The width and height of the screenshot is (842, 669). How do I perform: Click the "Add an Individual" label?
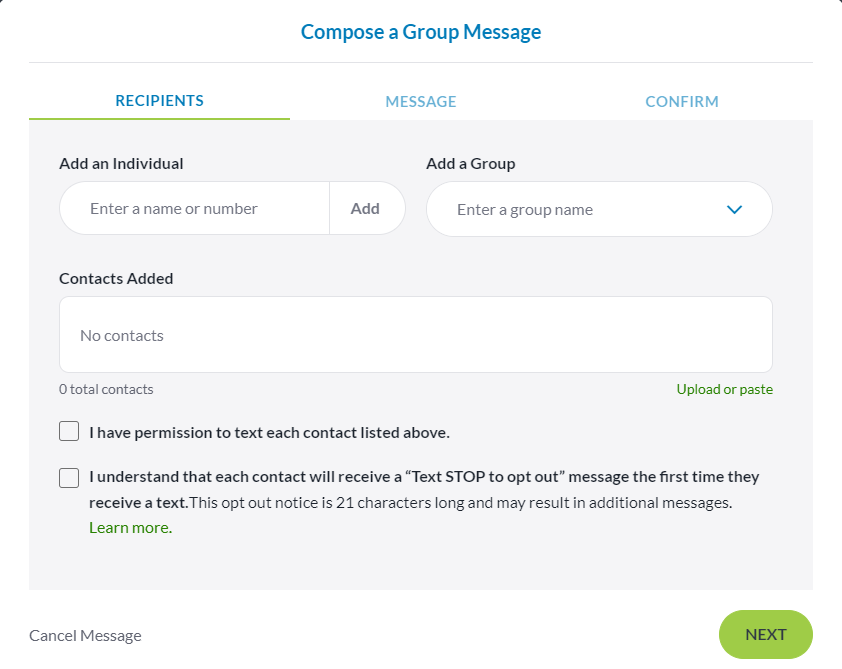point(121,164)
